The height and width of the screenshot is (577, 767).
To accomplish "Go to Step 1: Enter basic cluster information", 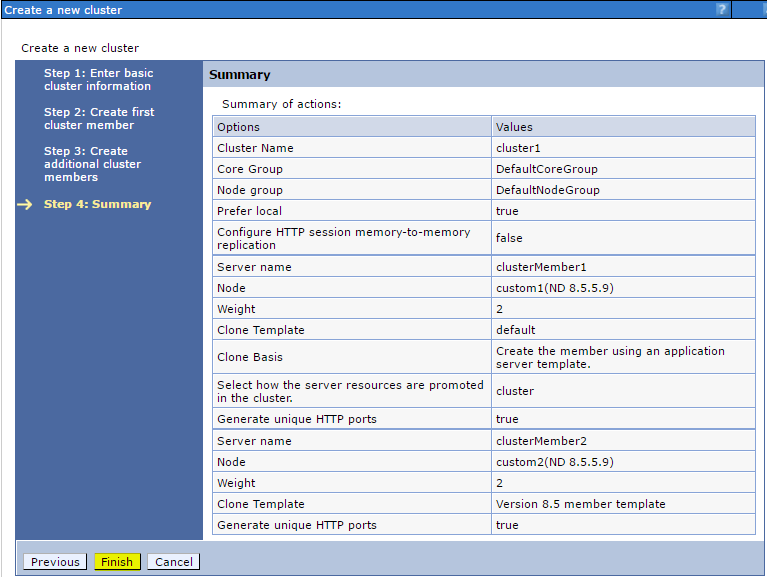I will (98, 80).
